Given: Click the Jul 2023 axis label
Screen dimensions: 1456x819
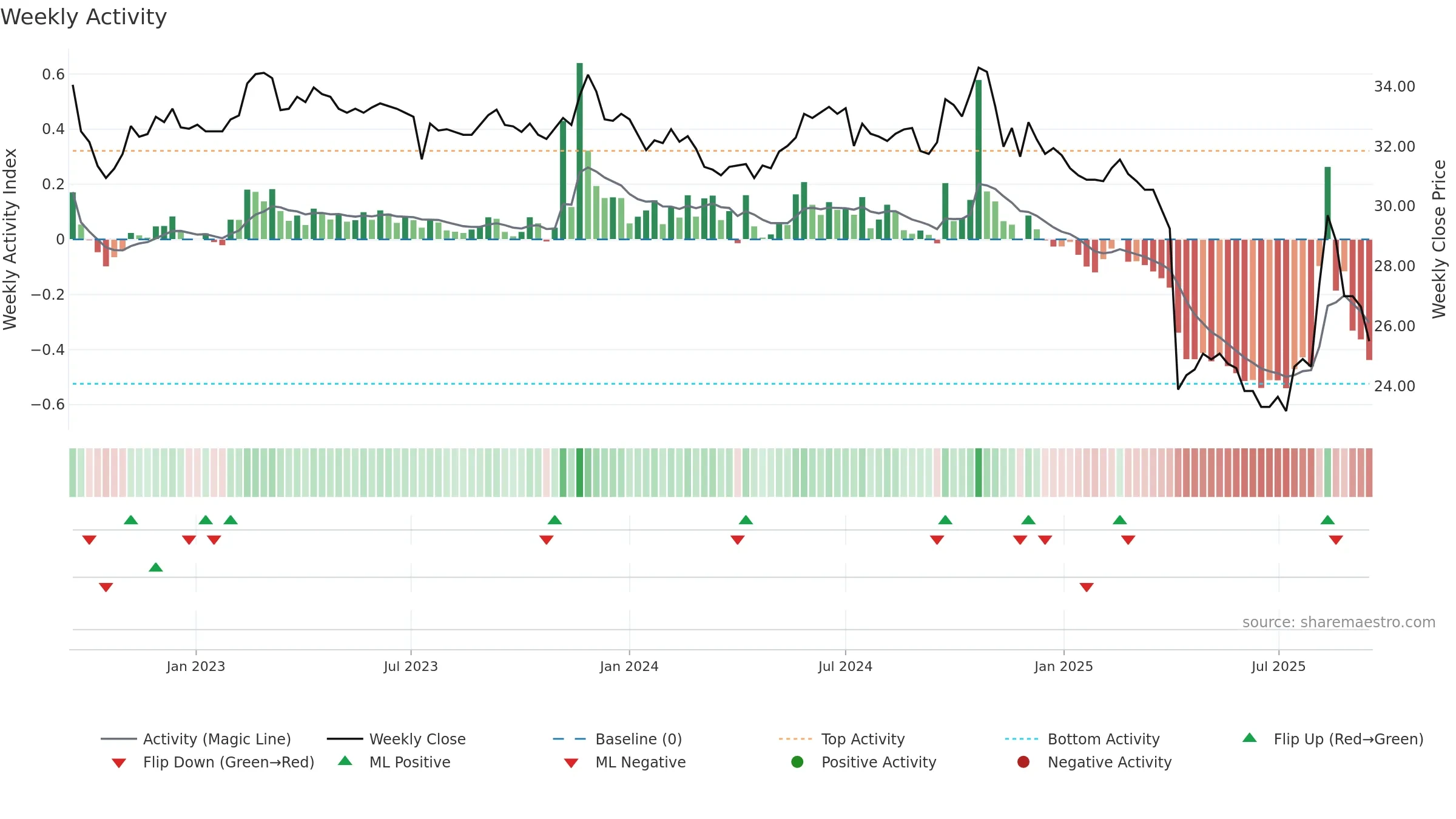Looking at the screenshot, I should (411, 666).
